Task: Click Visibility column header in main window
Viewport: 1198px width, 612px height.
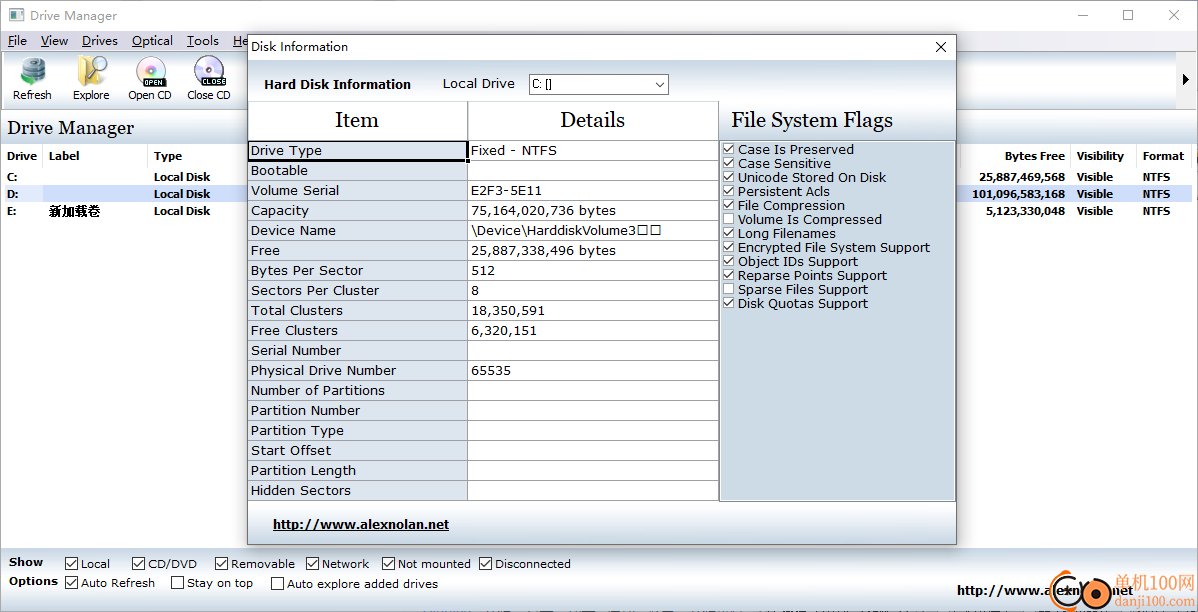Action: (1100, 156)
